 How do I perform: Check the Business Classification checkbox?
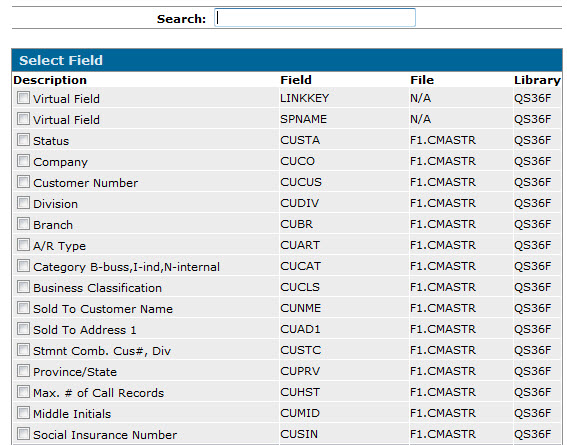point(24,287)
